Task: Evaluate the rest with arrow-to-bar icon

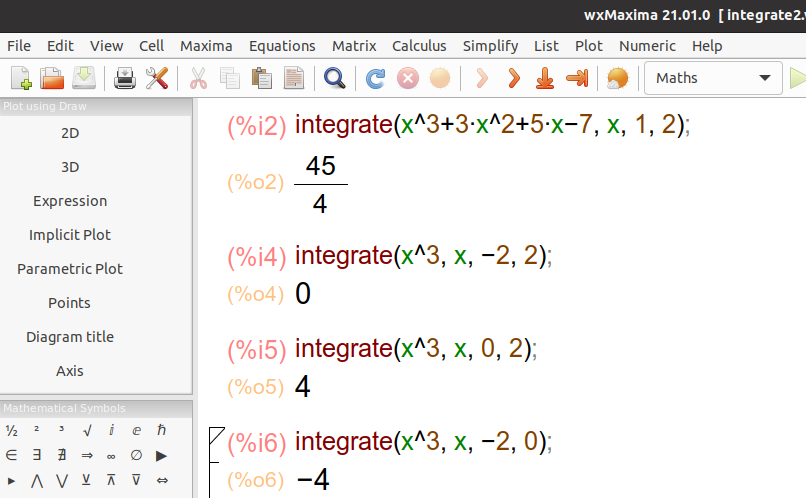Action: [x=577, y=78]
